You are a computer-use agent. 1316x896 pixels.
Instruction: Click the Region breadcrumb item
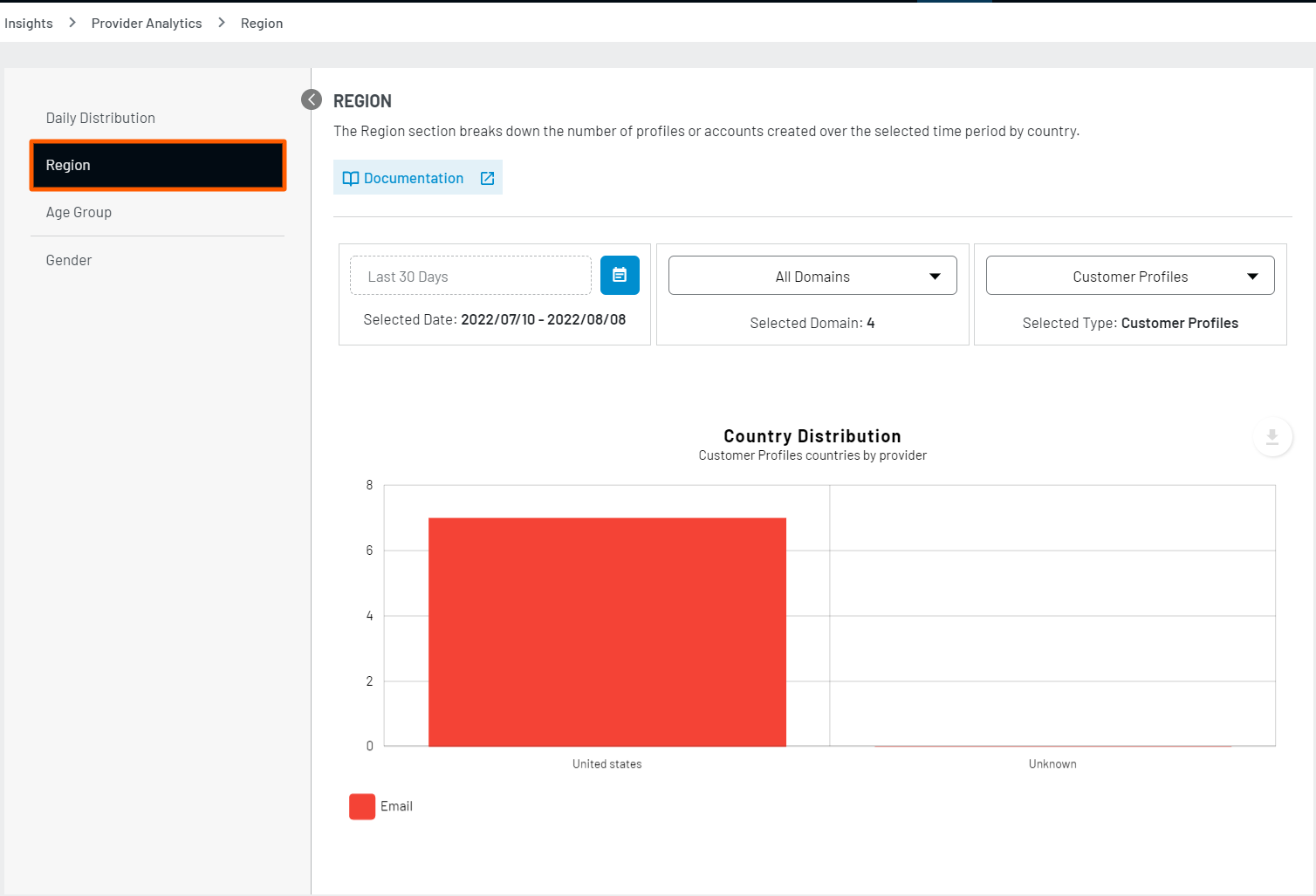coord(262,23)
